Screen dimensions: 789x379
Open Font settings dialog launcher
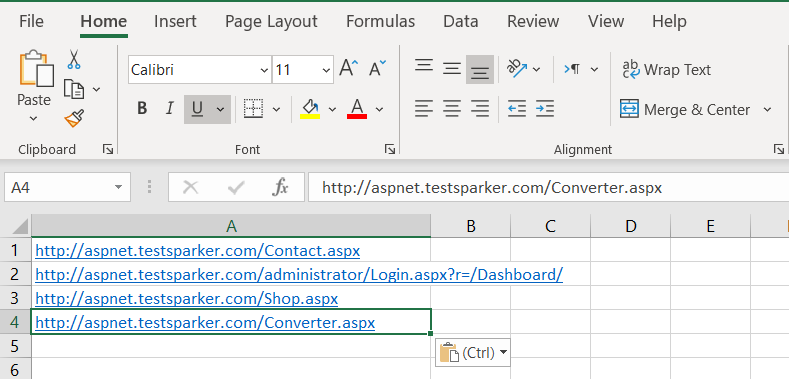(x=390, y=149)
